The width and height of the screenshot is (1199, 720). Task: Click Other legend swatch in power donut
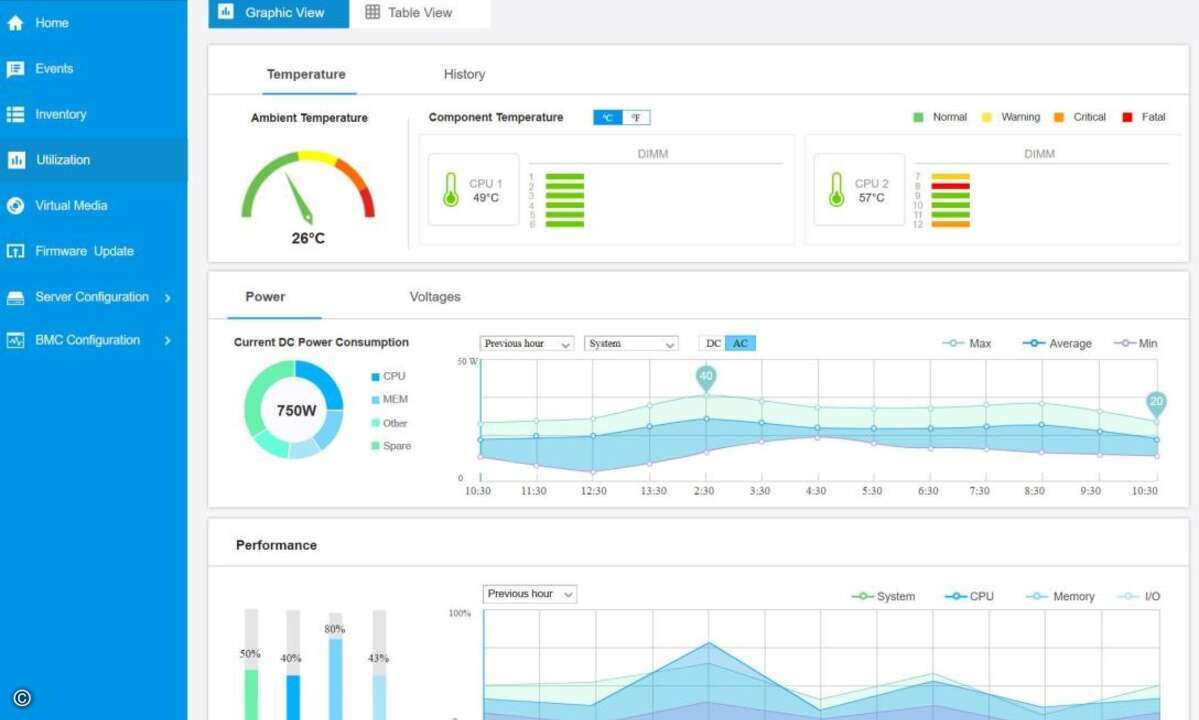pyautogui.click(x=375, y=423)
